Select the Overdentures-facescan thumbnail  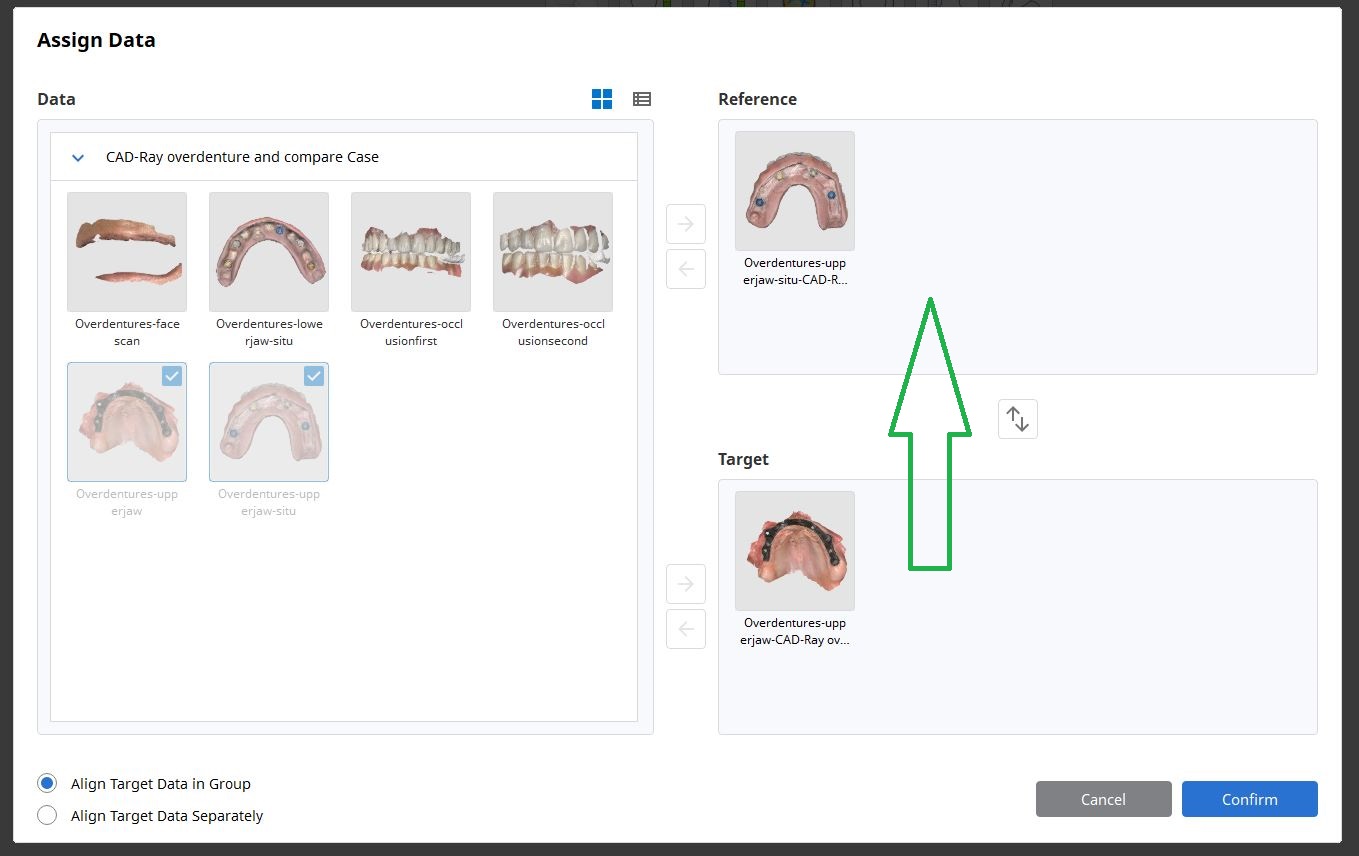pyautogui.click(x=127, y=252)
